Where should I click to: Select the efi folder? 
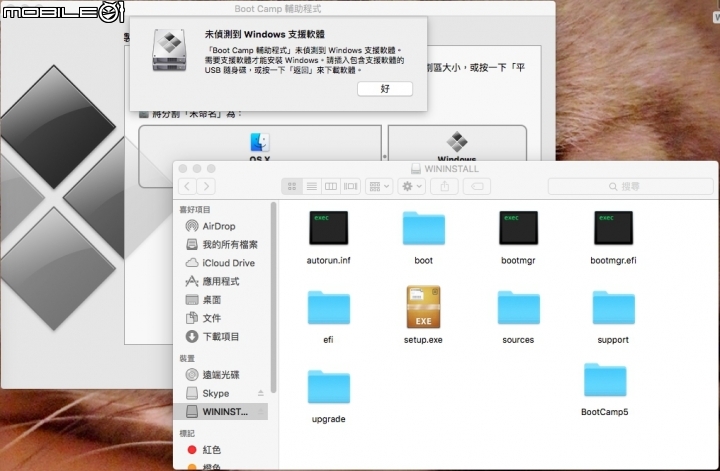pos(328,307)
